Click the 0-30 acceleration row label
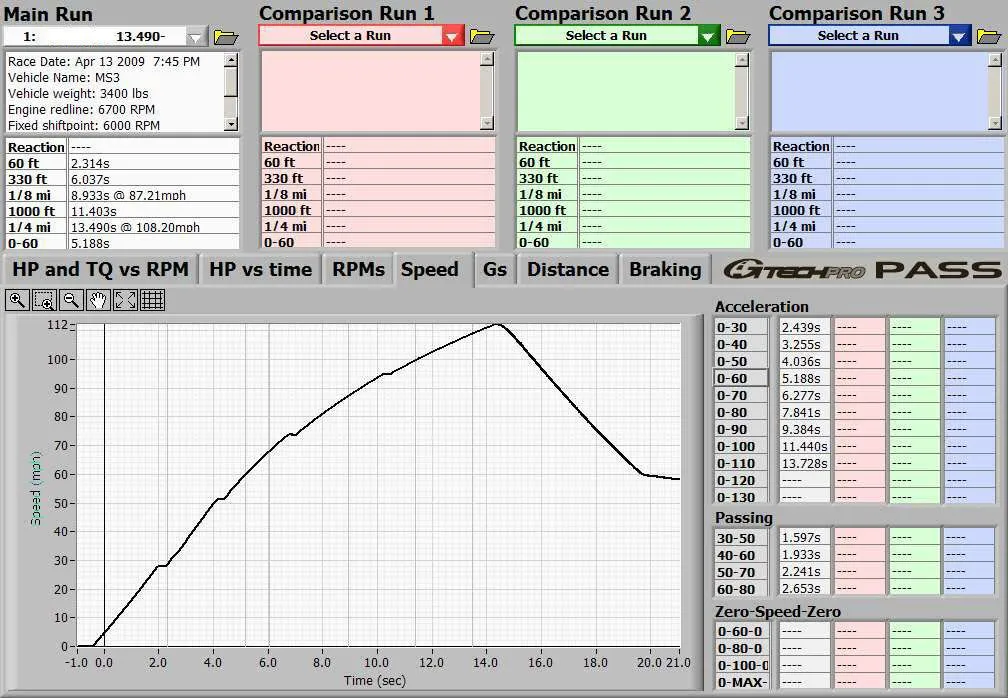Screen dimensions: 1008x698 740,327
